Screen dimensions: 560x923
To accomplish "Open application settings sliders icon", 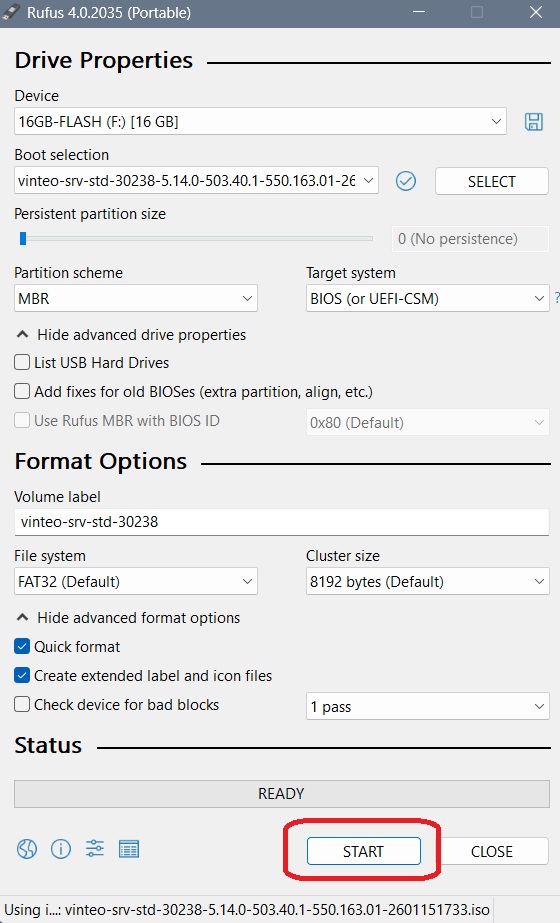I will pos(95,849).
